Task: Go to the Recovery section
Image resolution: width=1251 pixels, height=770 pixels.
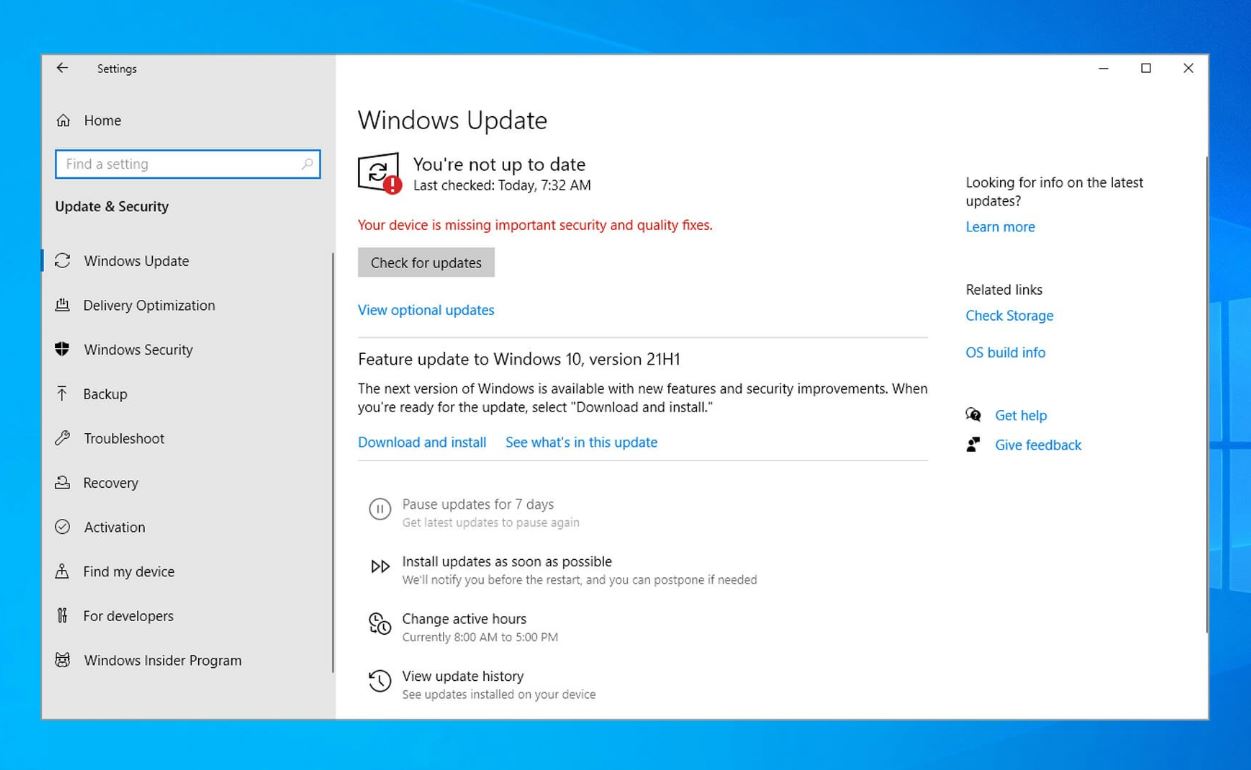Action: click(110, 483)
